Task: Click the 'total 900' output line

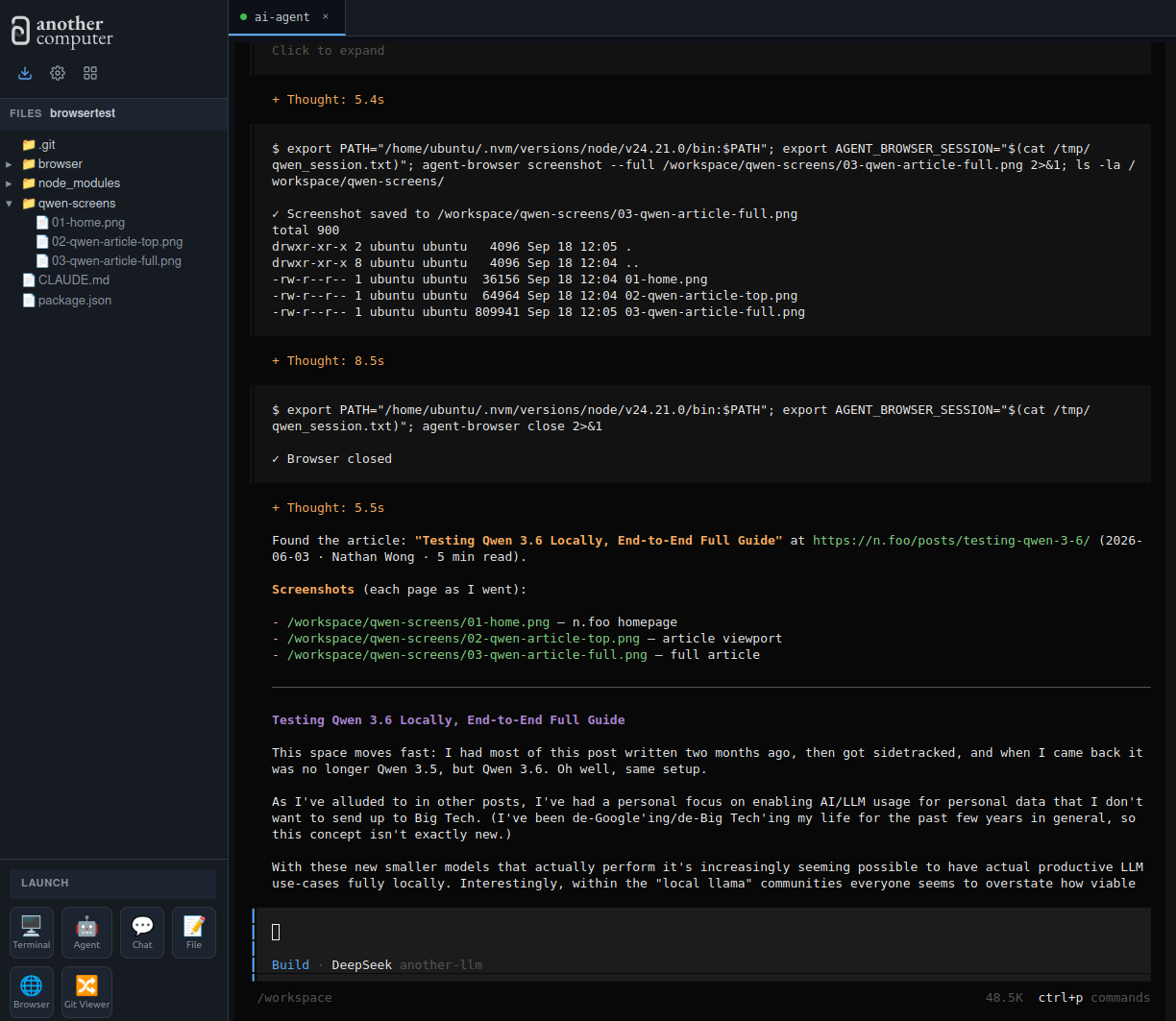Action: tap(306, 231)
